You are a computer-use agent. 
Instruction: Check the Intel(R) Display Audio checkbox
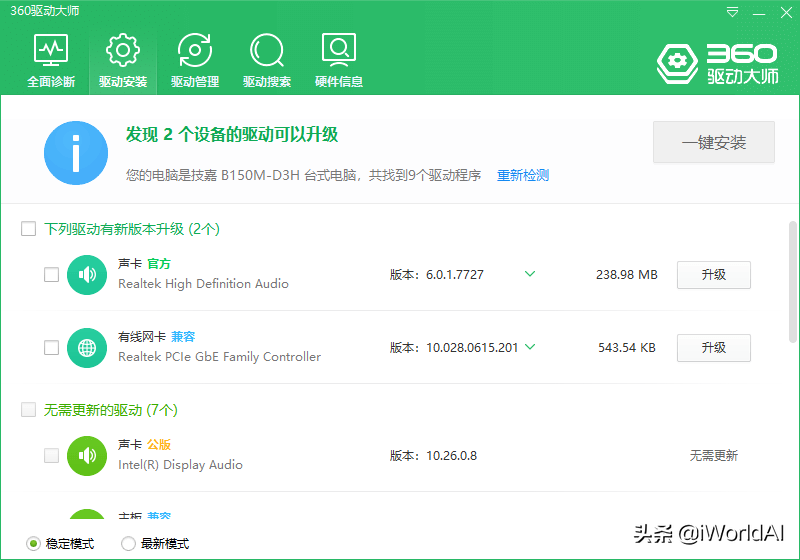point(52,455)
